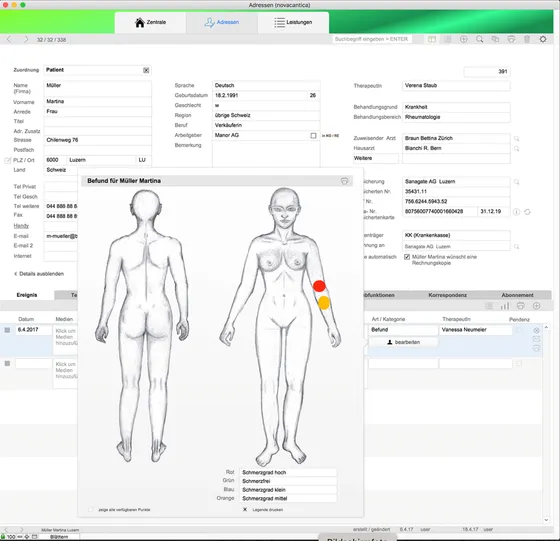This screenshot has width=560, height=541.
Task: Enable 'zeige alle verfügbaren Punkte' checkbox
Action: [91, 510]
